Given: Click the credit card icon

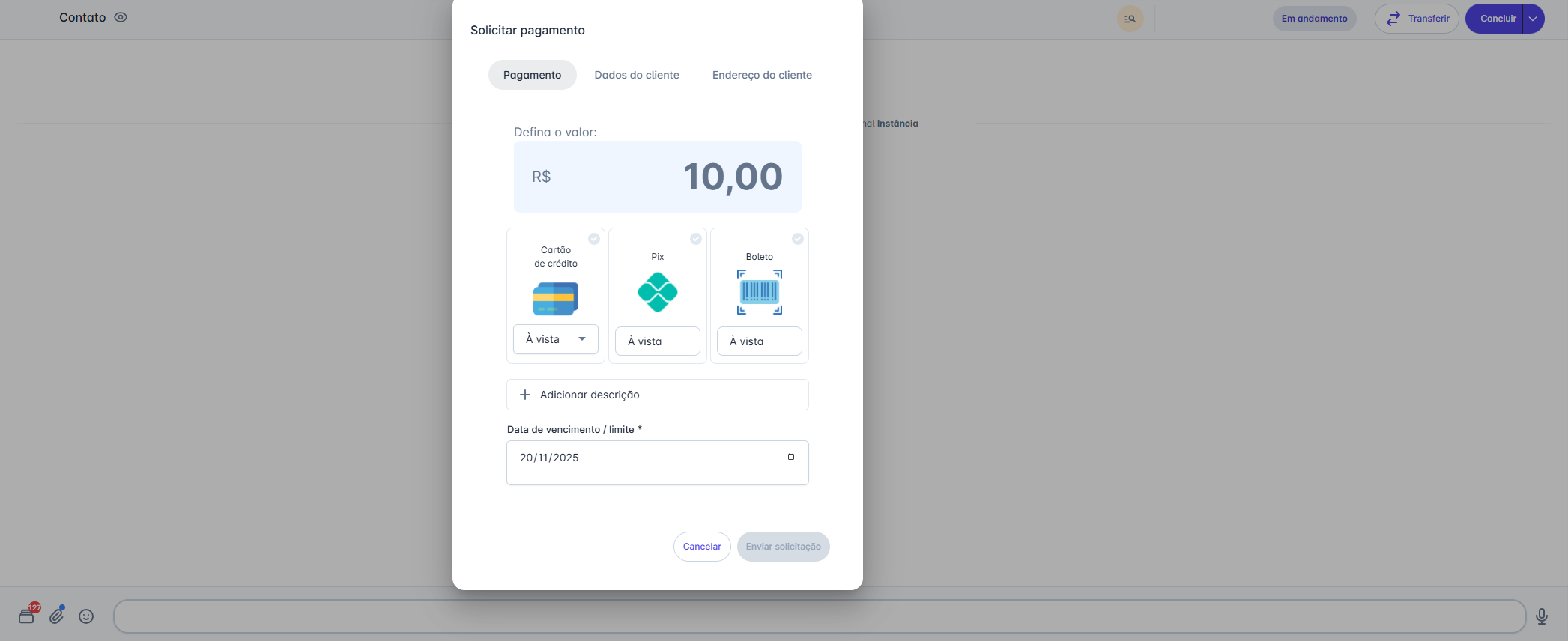Looking at the screenshot, I should 556,298.
